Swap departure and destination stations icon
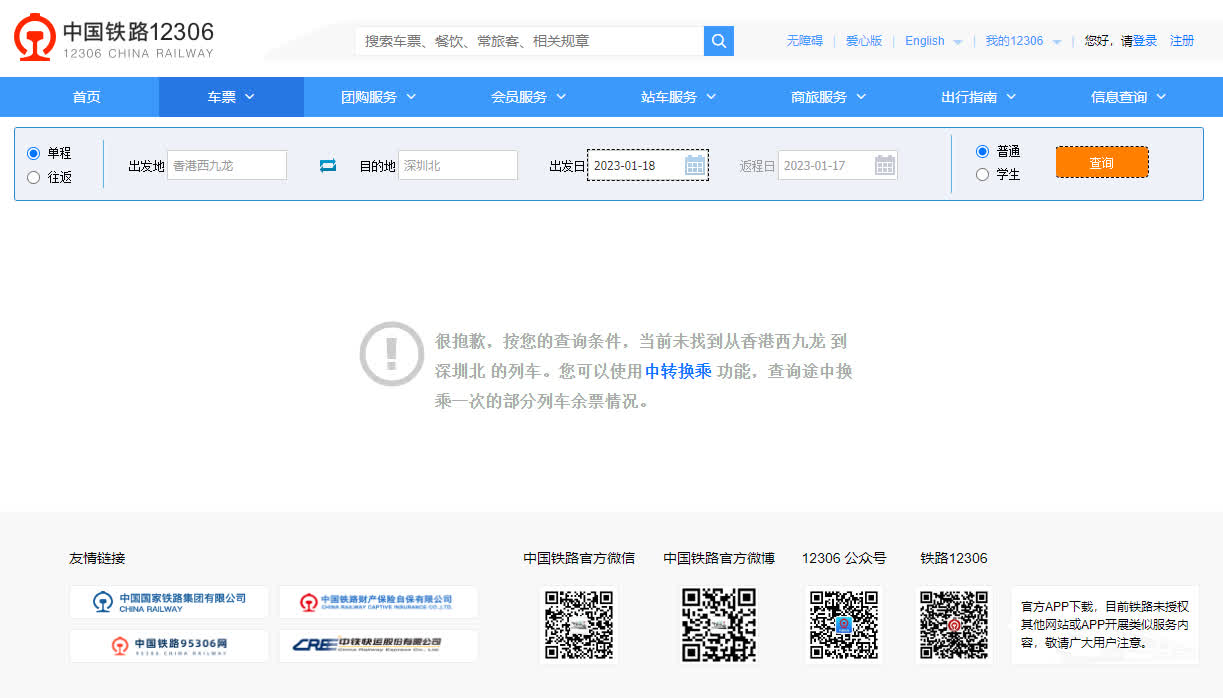Viewport: 1223px width, 698px height. (328, 166)
